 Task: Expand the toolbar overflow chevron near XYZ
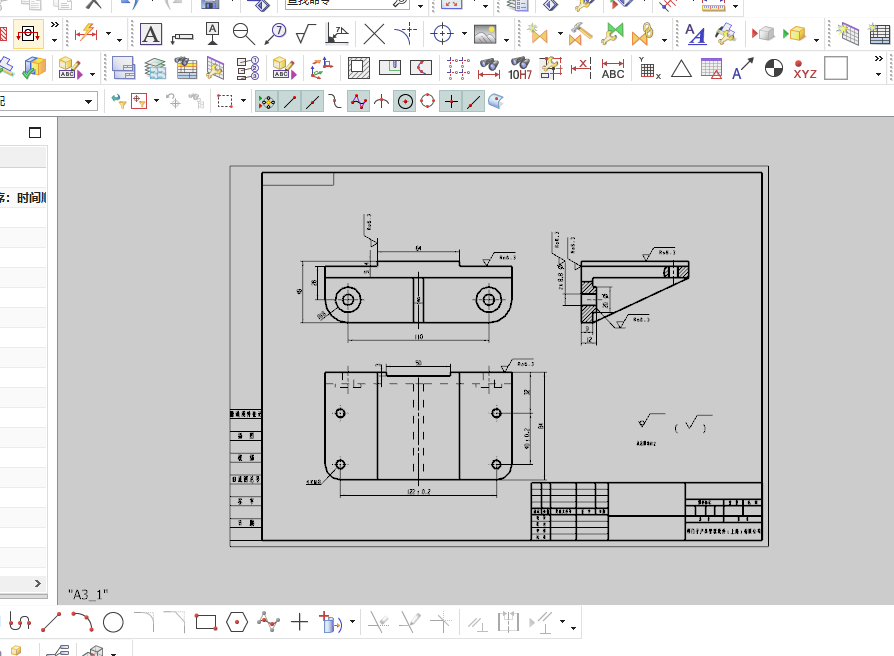point(879,59)
